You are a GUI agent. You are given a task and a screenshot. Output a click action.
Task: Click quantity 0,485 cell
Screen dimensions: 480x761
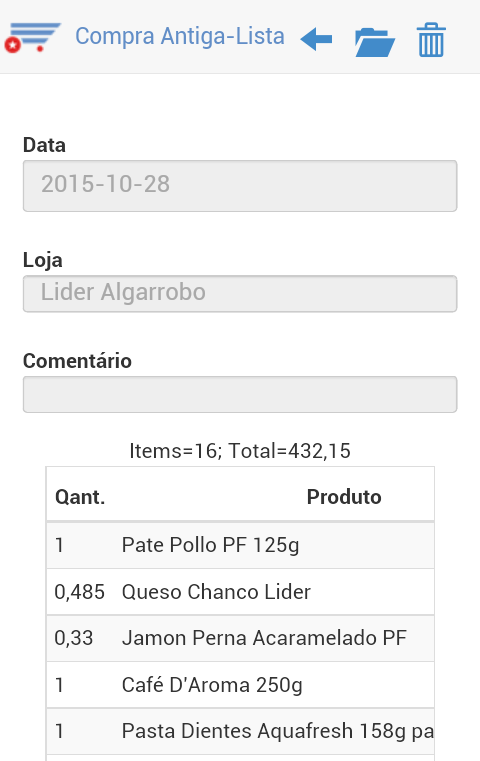tap(80, 592)
